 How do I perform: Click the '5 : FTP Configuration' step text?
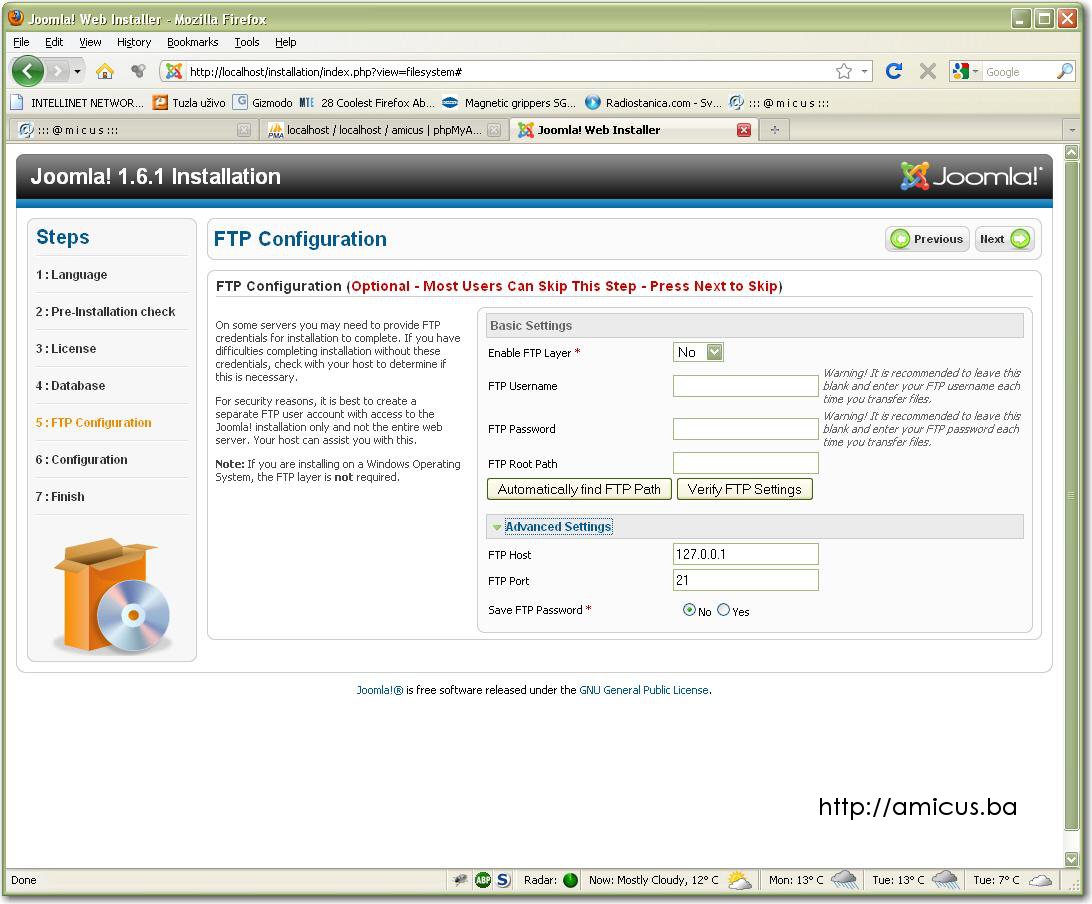93,423
